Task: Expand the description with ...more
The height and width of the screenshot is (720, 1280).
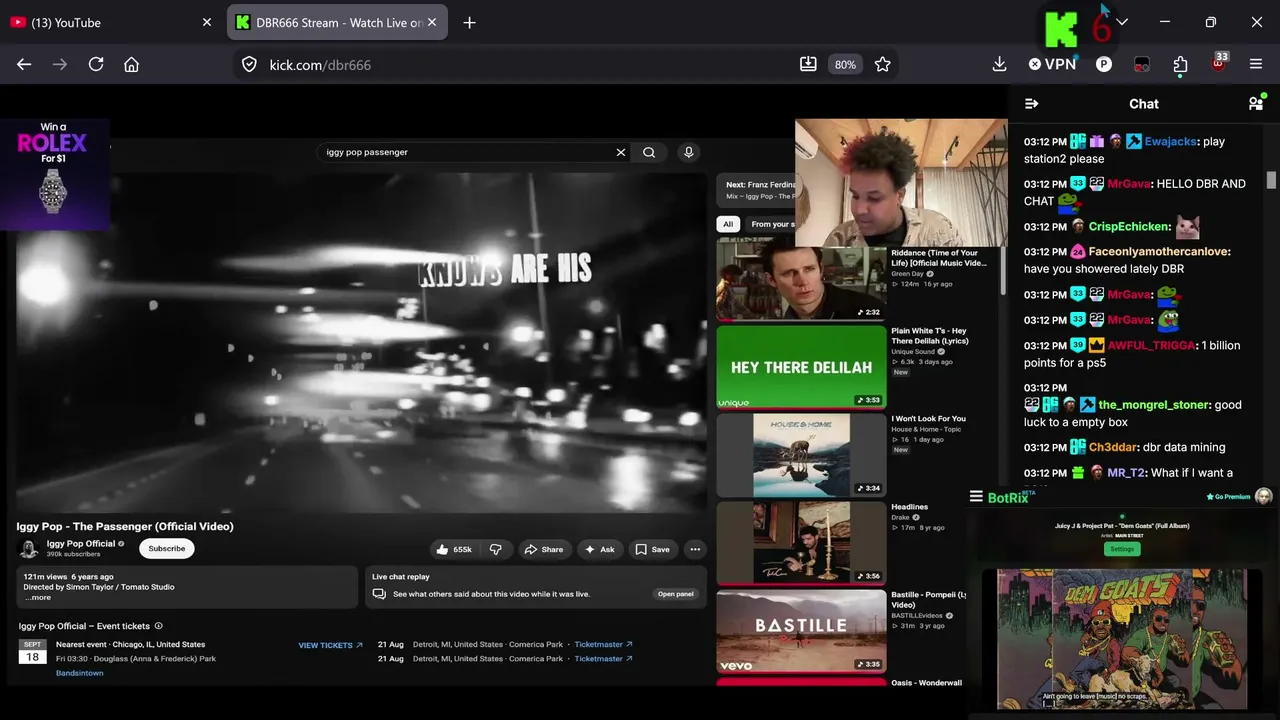Action: (37, 598)
